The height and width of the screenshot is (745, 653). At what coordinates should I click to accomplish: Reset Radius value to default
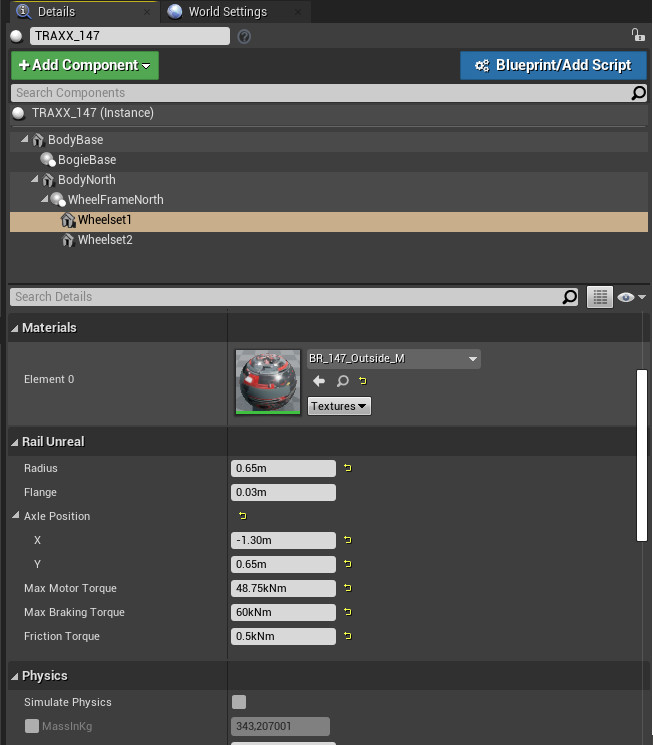pyautogui.click(x=348, y=468)
